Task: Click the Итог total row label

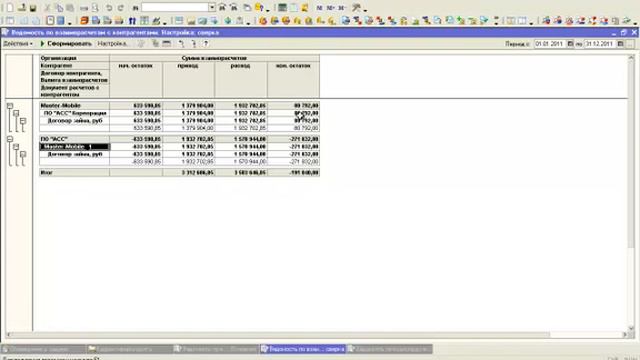Action: coord(47,173)
